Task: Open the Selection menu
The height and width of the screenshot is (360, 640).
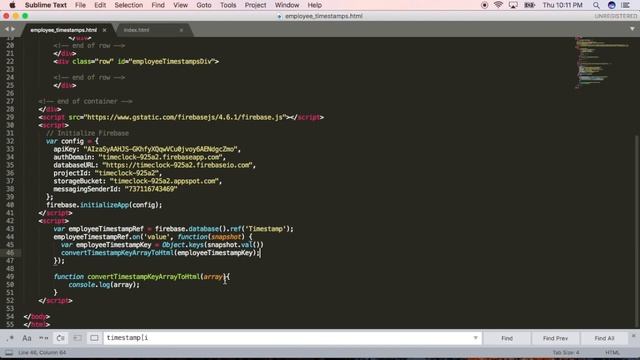Action: click(x=129, y=5)
